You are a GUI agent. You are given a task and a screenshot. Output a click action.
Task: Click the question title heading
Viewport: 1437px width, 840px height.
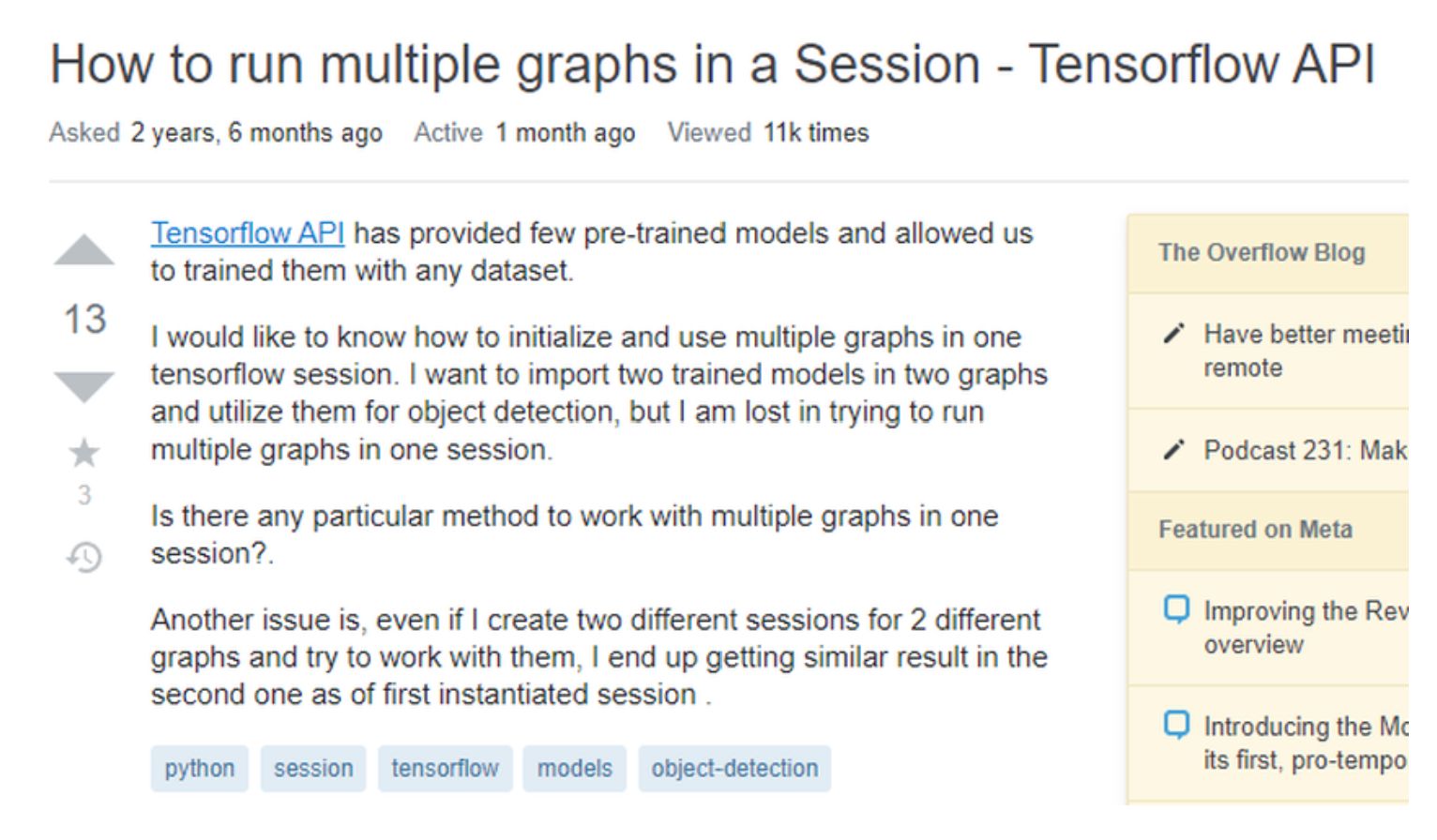pos(712,65)
